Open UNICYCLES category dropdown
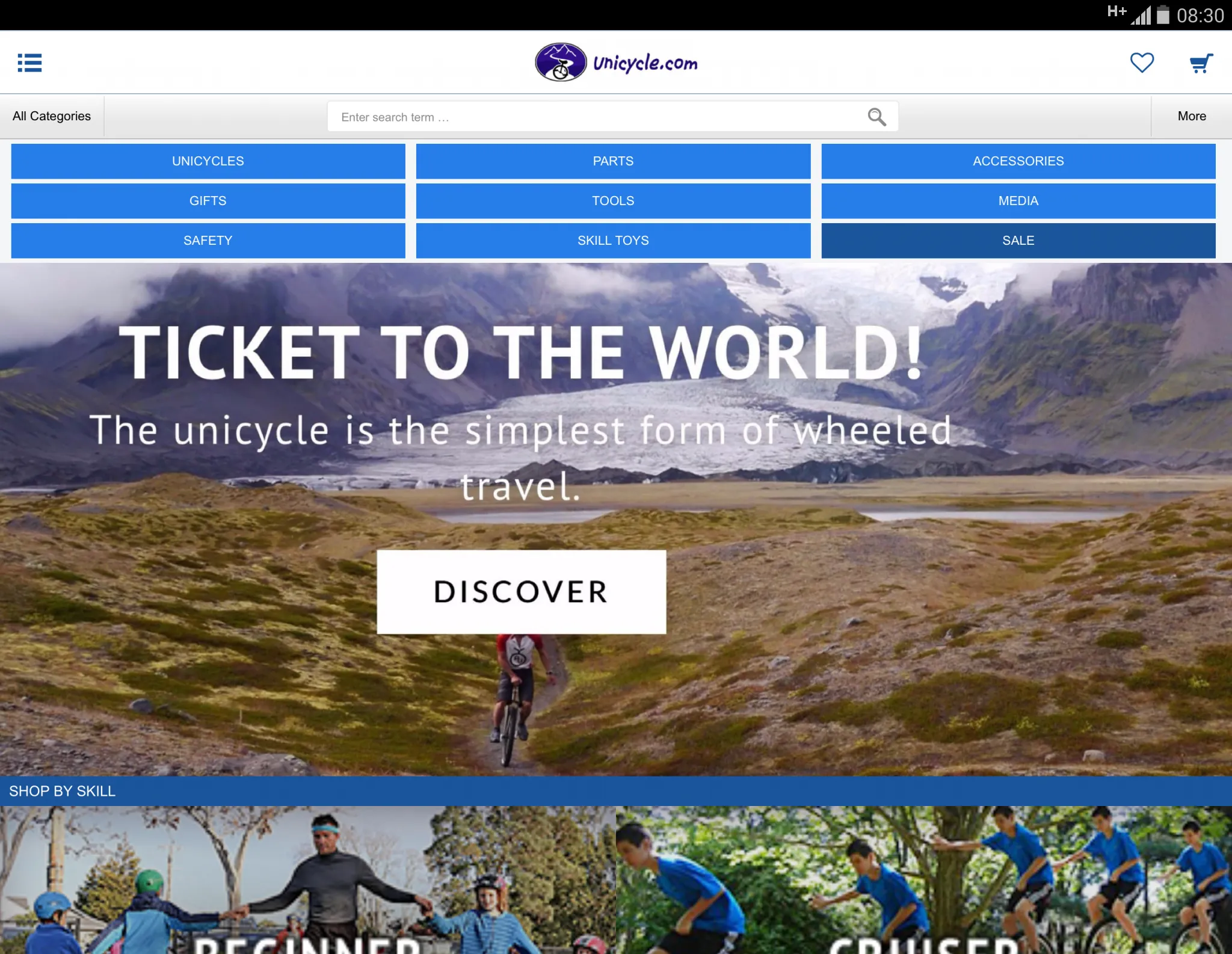The width and height of the screenshot is (1232, 954). click(208, 161)
